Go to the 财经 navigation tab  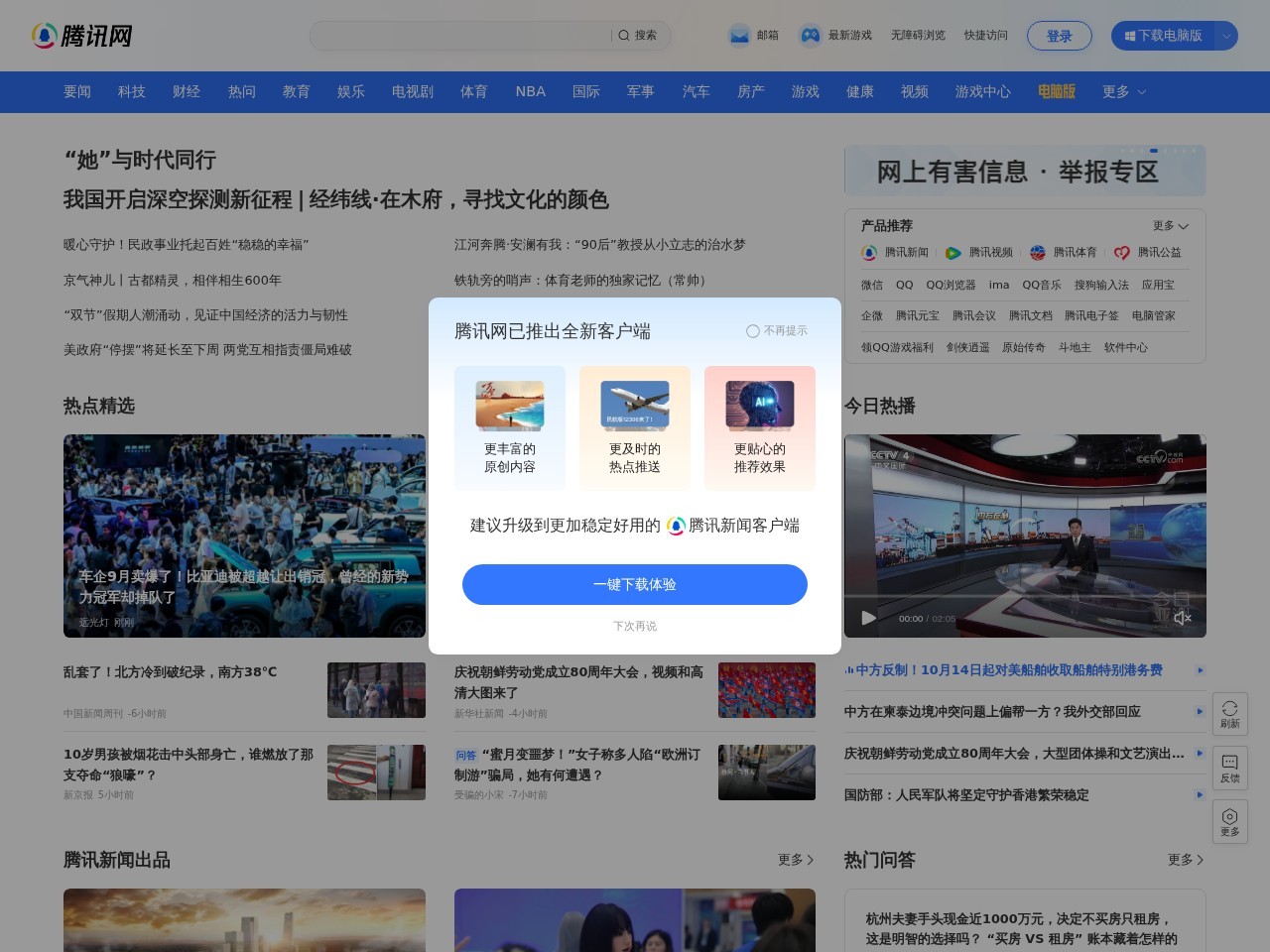pyautogui.click(x=187, y=92)
